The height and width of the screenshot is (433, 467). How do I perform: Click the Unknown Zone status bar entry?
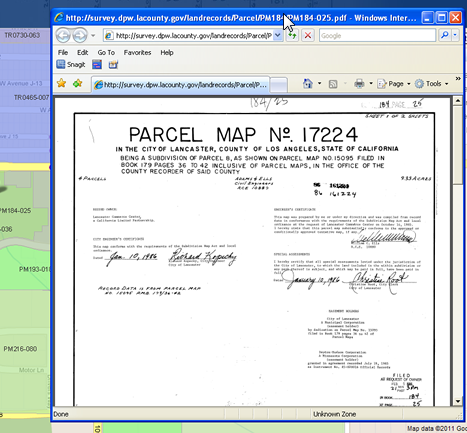pyautogui.click(x=334, y=414)
